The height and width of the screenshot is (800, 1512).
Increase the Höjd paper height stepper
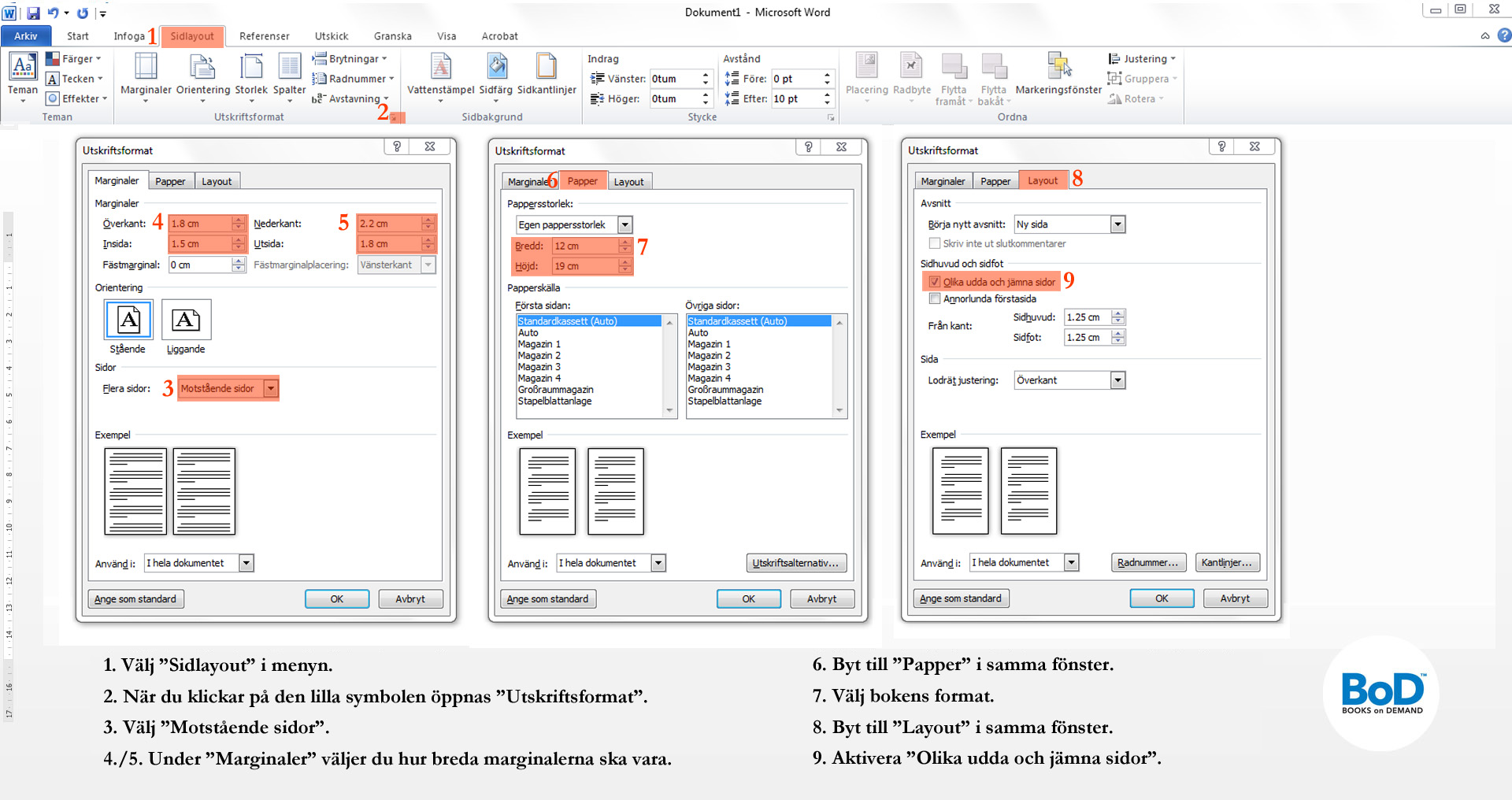[x=625, y=262]
